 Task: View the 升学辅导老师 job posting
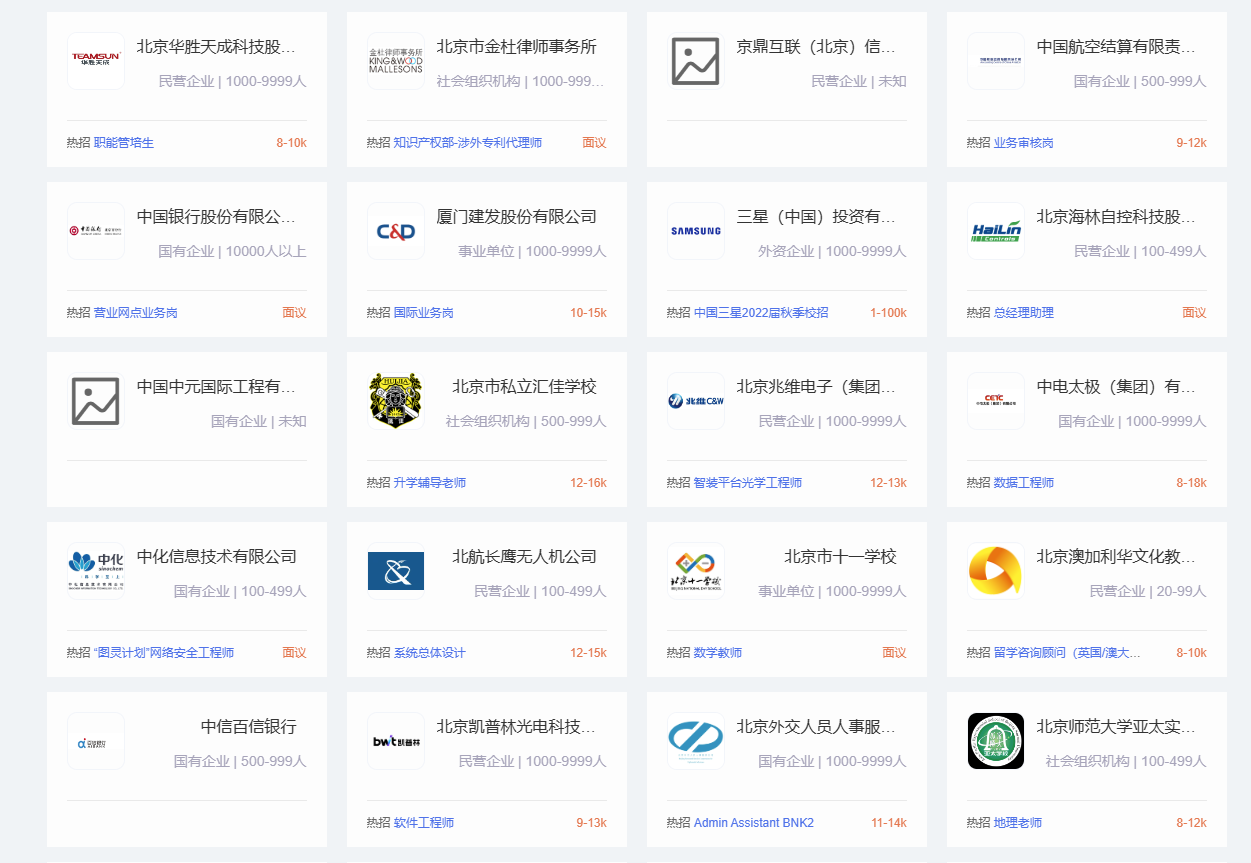[x=430, y=483]
